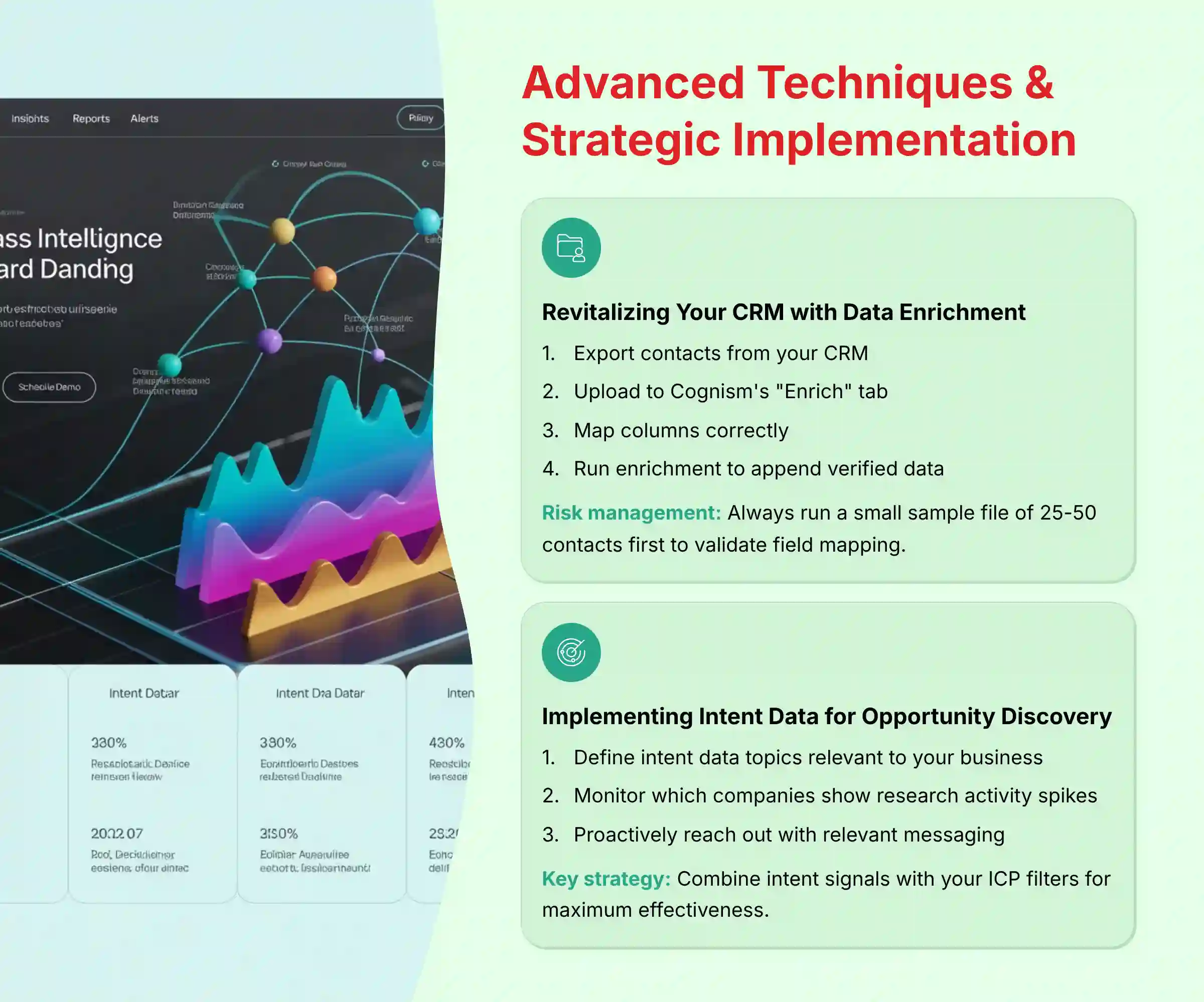Viewport: 1204px width, 1002px height.
Task: Click the 'Intent Dza Datar' card title
Action: click(x=320, y=693)
